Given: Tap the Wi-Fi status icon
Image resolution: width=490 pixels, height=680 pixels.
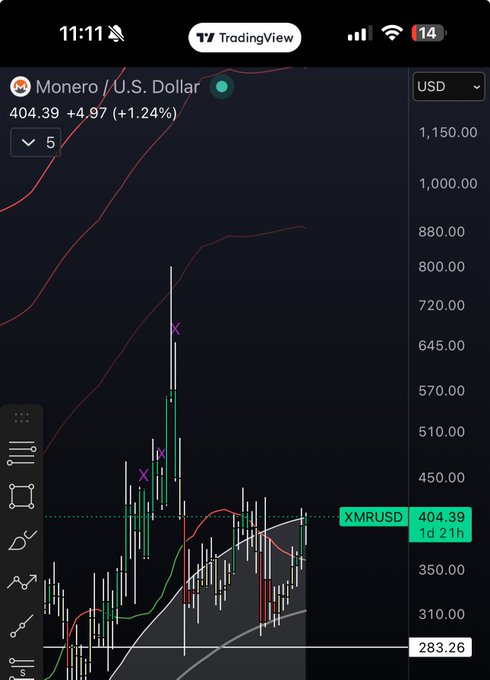Looking at the screenshot, I should pos(392,33).
